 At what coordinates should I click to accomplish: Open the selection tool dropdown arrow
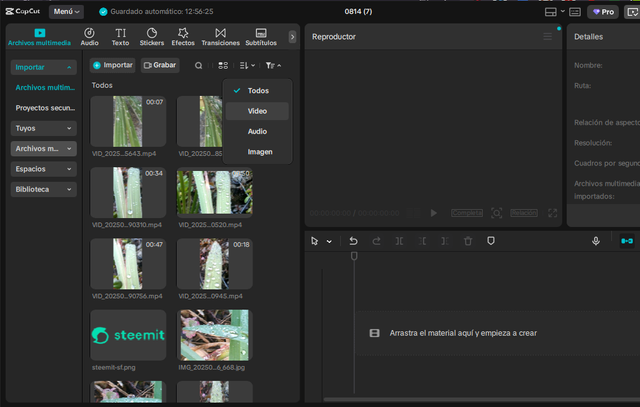pos(329,242)
